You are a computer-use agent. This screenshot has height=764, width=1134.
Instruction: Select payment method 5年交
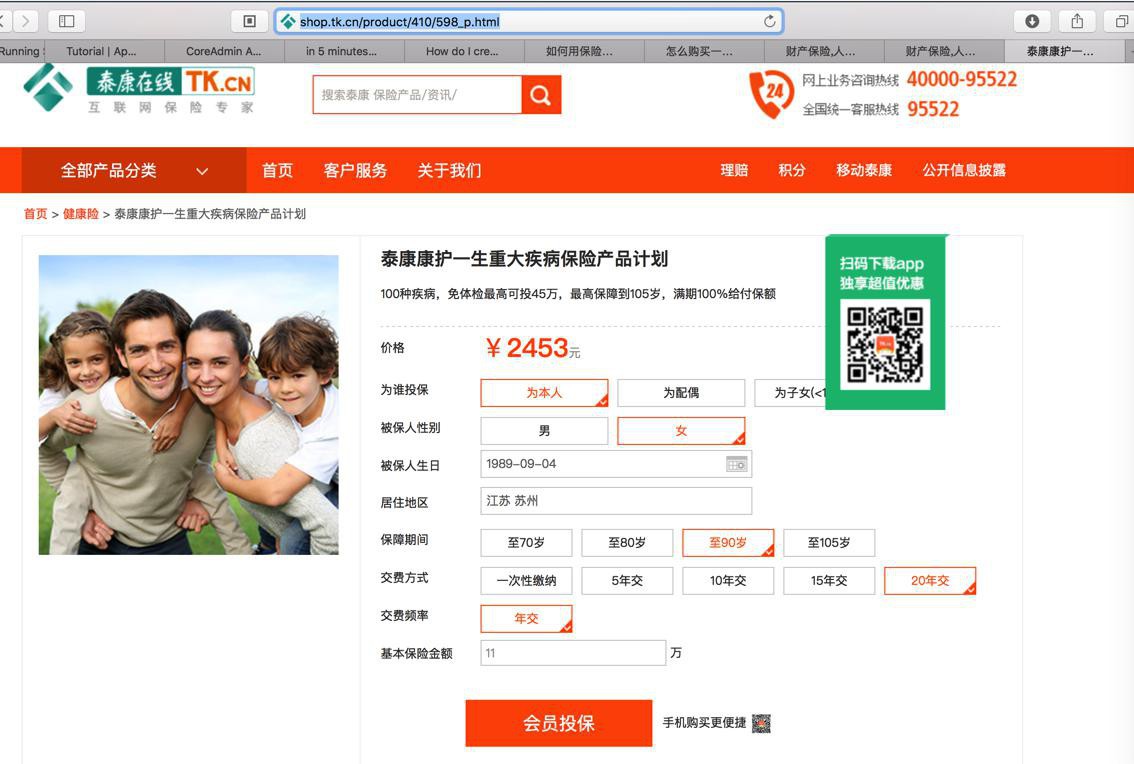pos(627,581)
